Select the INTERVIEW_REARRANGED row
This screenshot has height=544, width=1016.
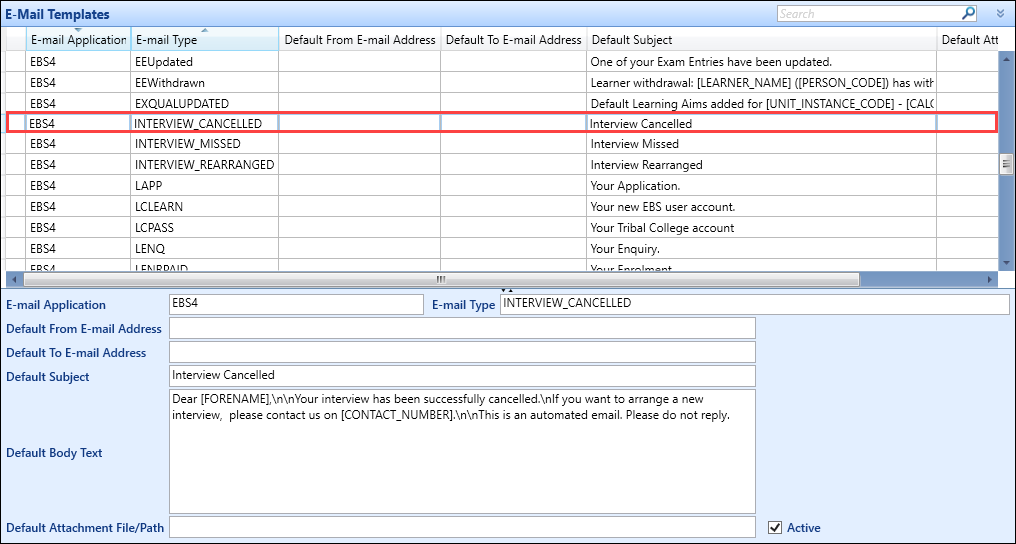[502, 164]
